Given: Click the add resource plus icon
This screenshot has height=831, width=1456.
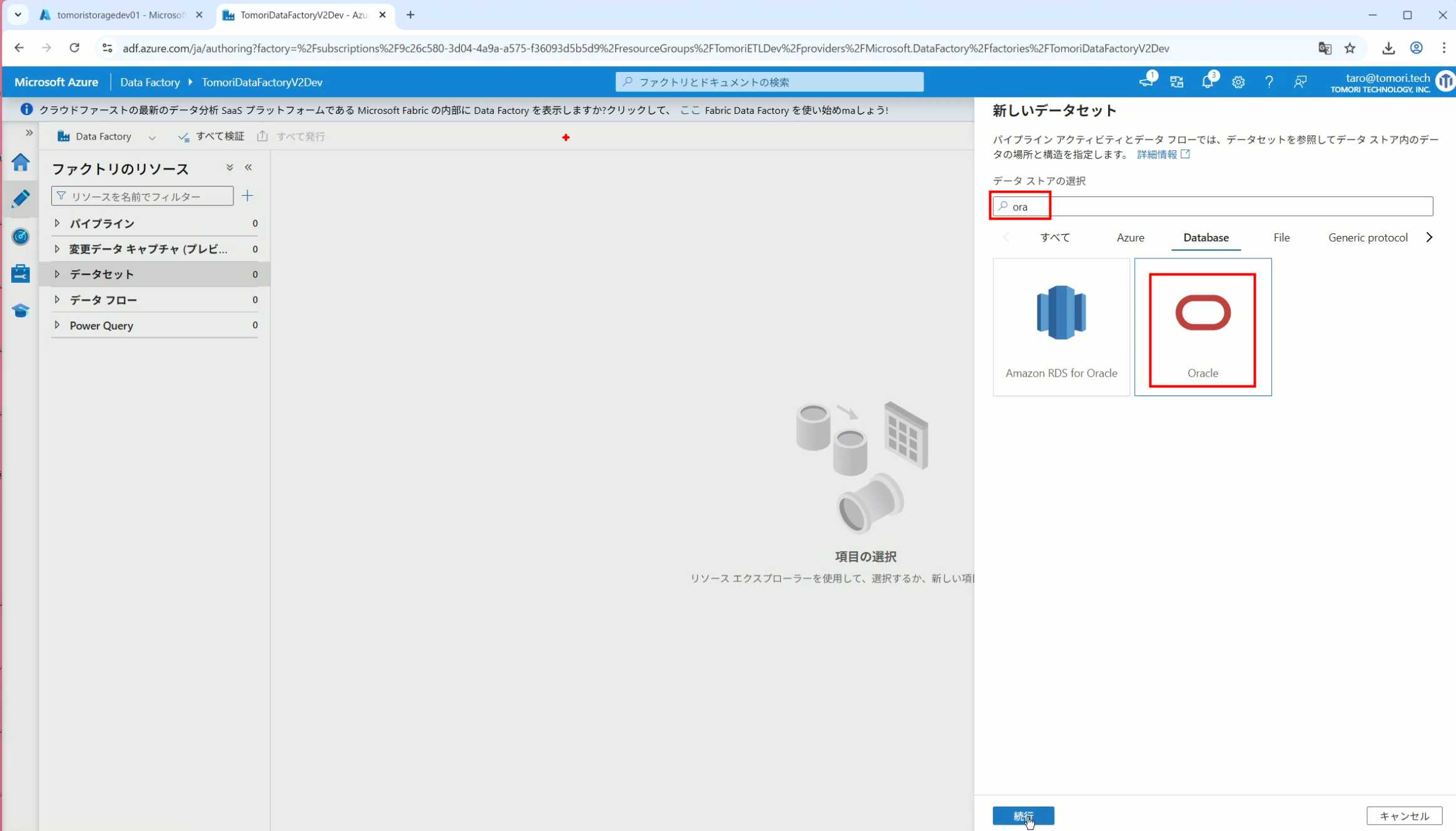Looking at the screenshot, I should click(247, 196).
